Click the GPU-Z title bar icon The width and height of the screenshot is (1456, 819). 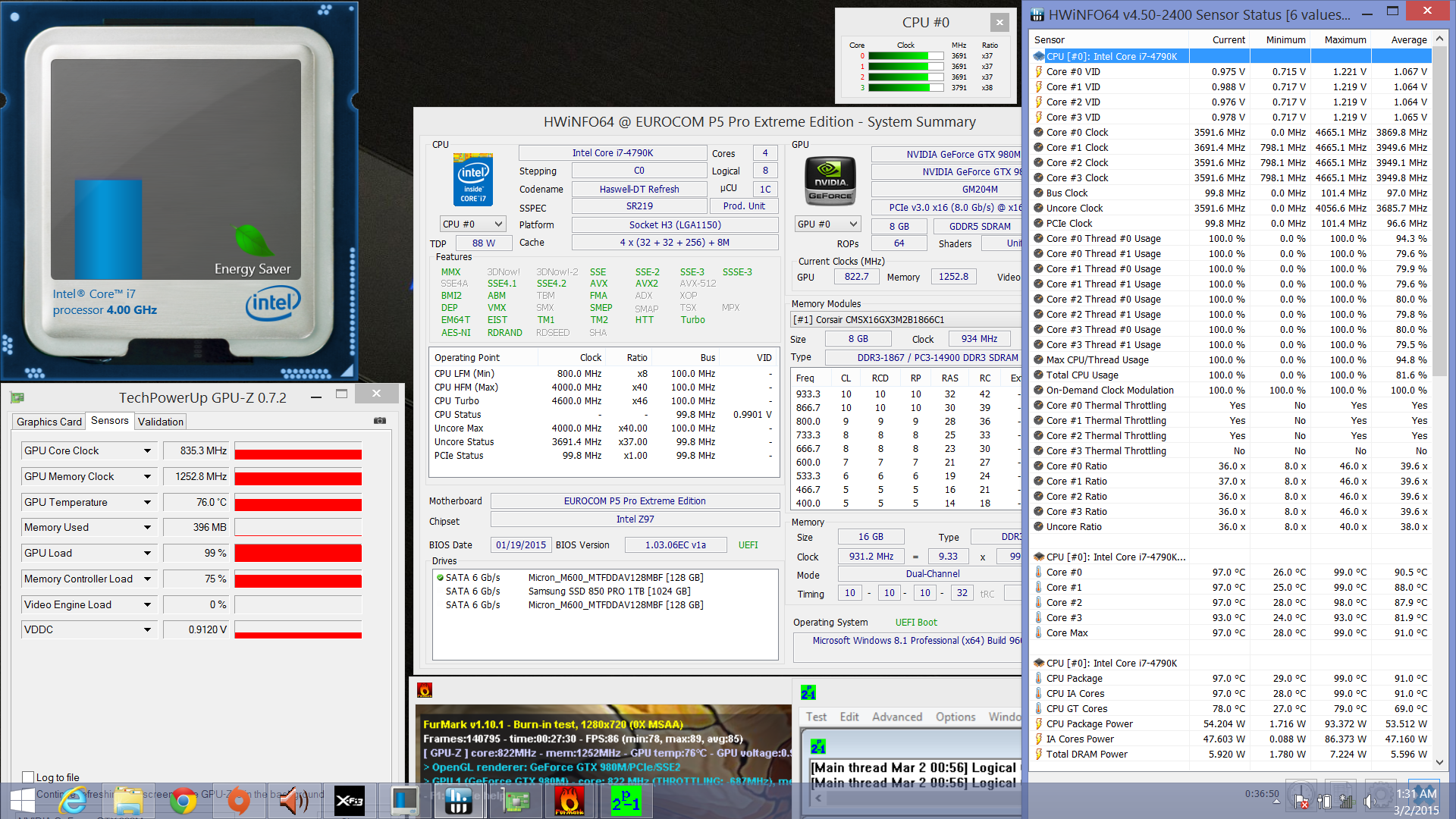pyautogui.click(x=17, y=397)
